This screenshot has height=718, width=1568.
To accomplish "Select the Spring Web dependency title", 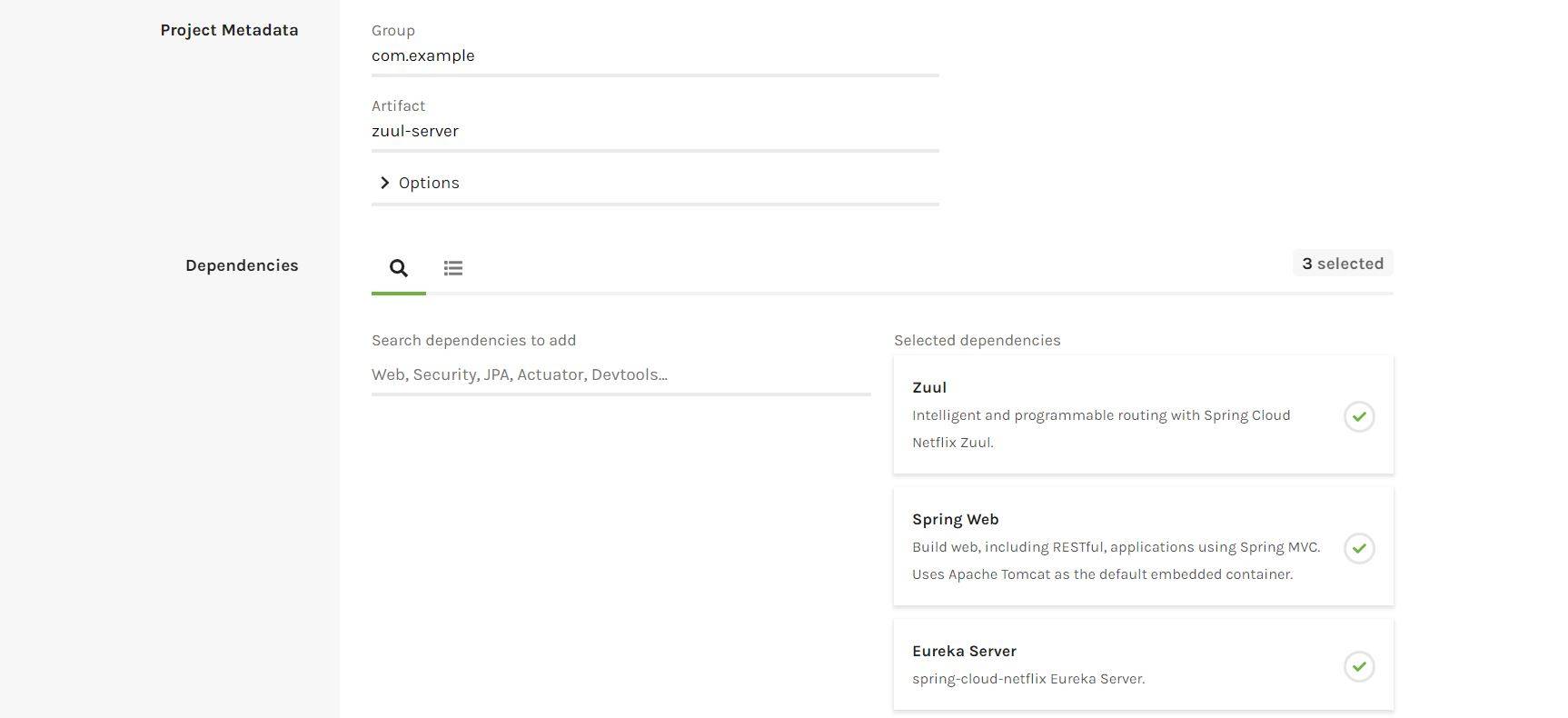I will coord(955,519).
